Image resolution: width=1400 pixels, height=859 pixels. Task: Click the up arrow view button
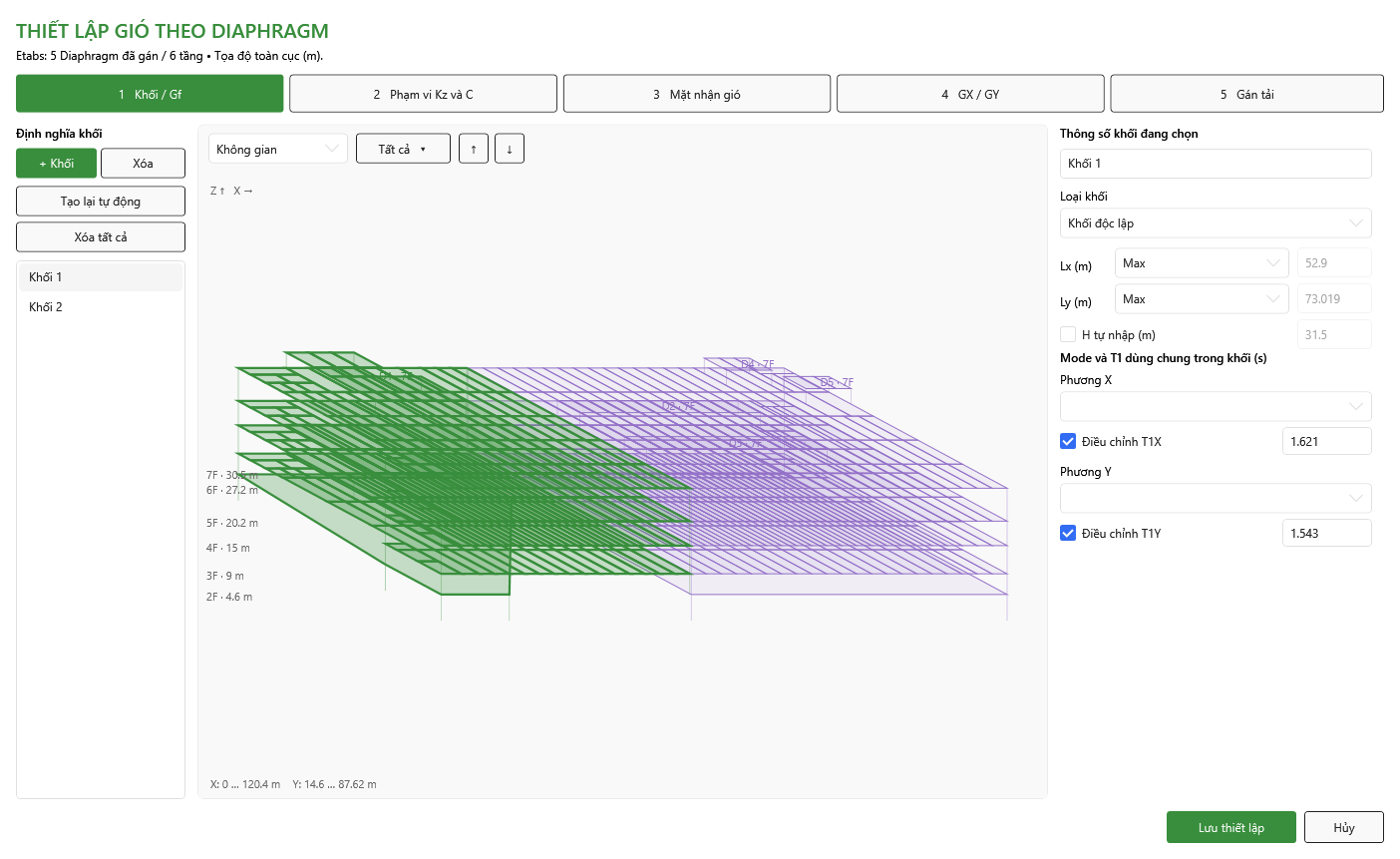click(x=474, y=149)
